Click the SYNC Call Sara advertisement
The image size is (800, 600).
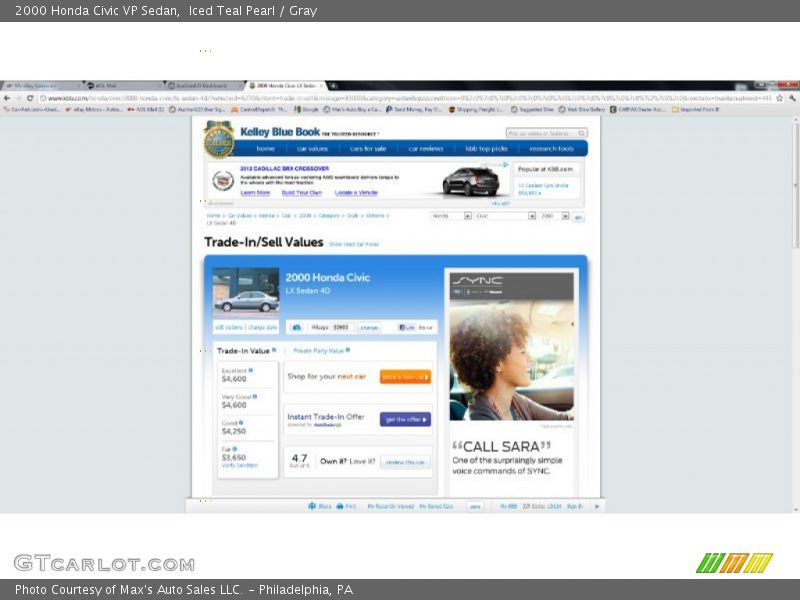pyautogui.click(x=512, y=380)
